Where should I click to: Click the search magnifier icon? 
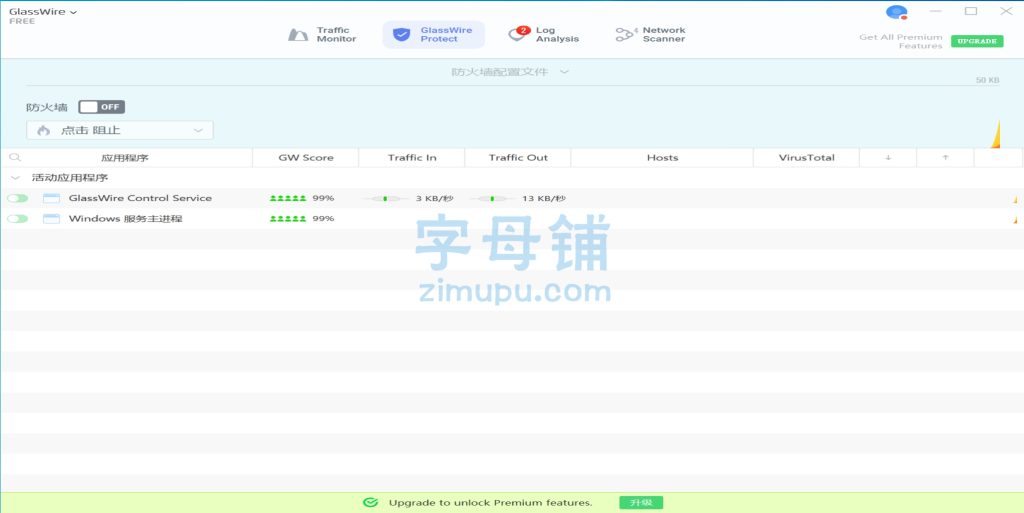15,157
